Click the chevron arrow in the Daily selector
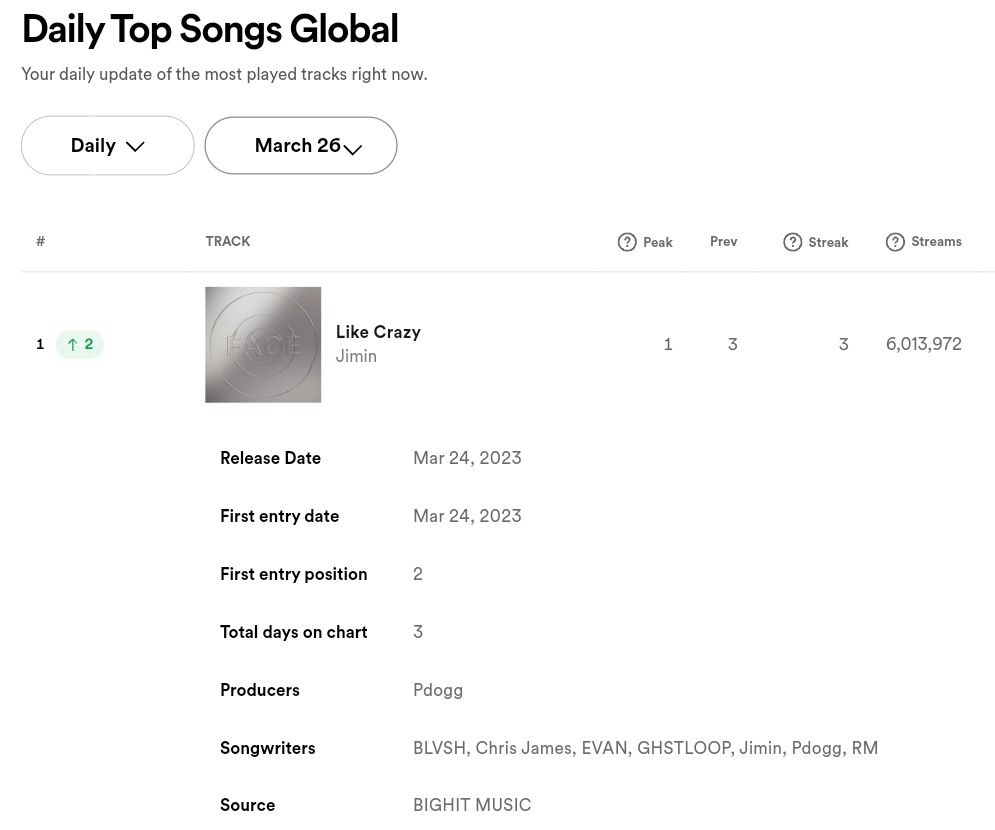This screenshot has width=995, height=830. (x=135, y=146)
